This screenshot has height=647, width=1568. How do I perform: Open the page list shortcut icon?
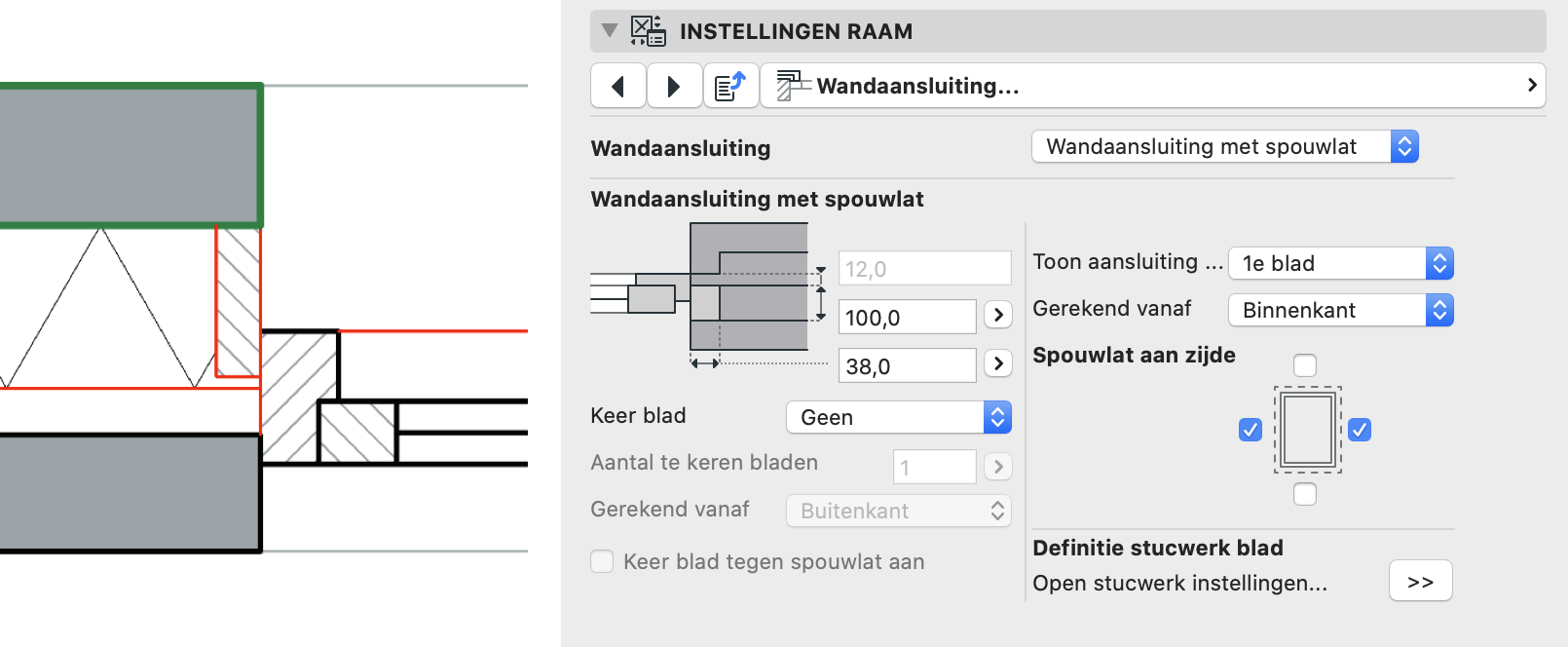tap(730, 86)
